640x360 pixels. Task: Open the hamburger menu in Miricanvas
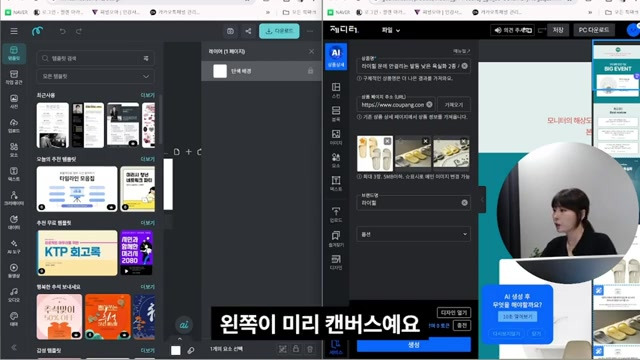tap(14, 31)
